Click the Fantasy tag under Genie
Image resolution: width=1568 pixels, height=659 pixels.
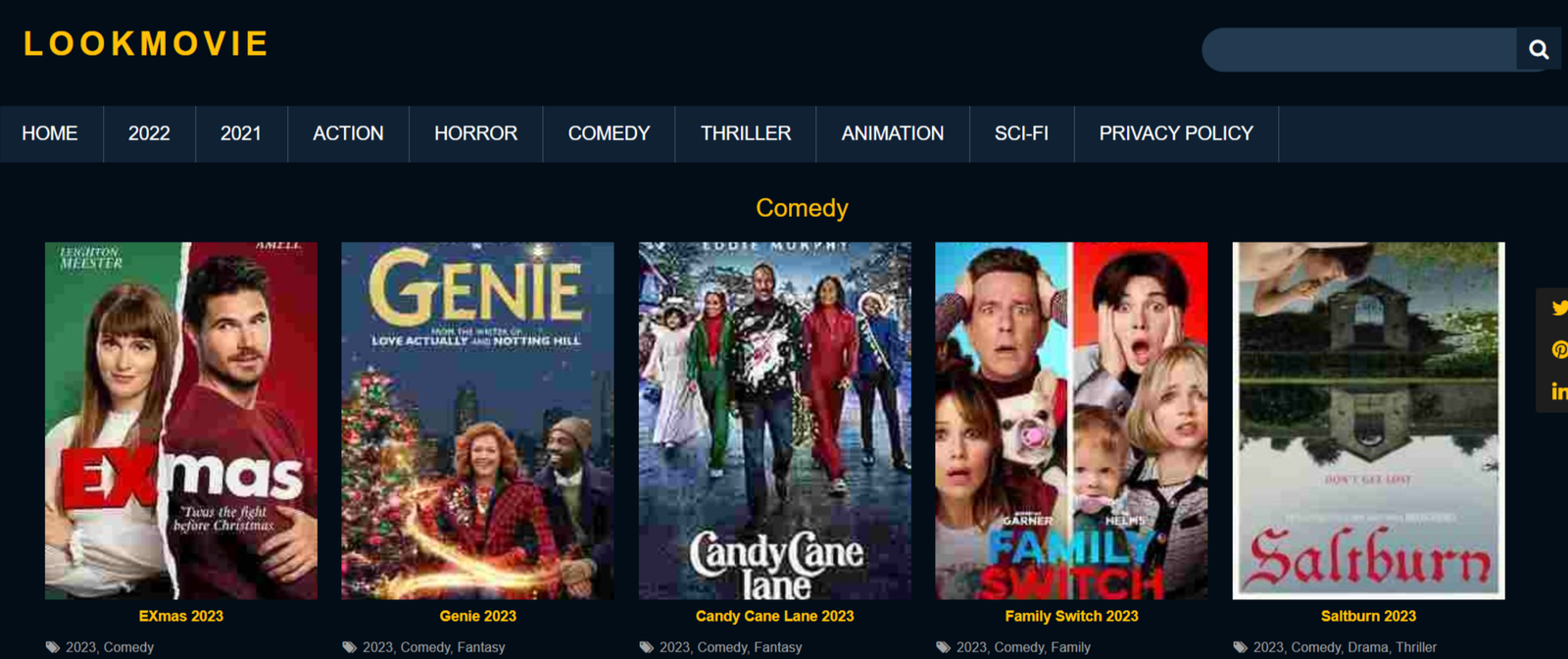point(481,647)
